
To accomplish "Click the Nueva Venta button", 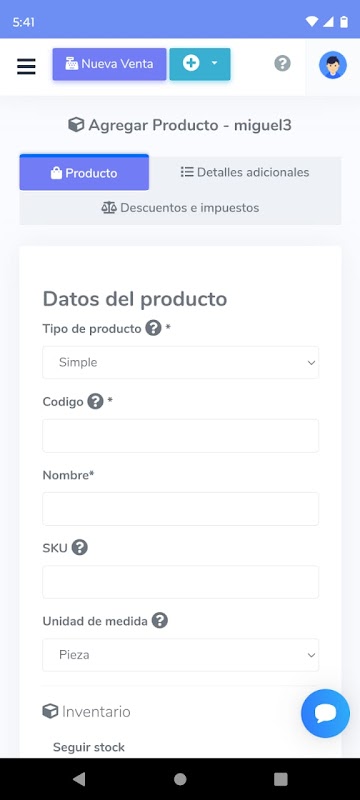I will tap(109, 64).
